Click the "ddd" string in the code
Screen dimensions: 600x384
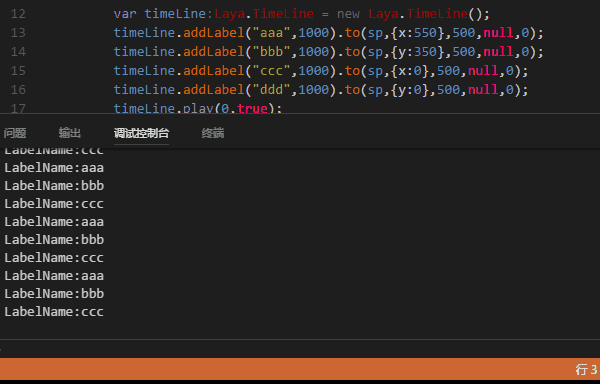click(271, 89)
